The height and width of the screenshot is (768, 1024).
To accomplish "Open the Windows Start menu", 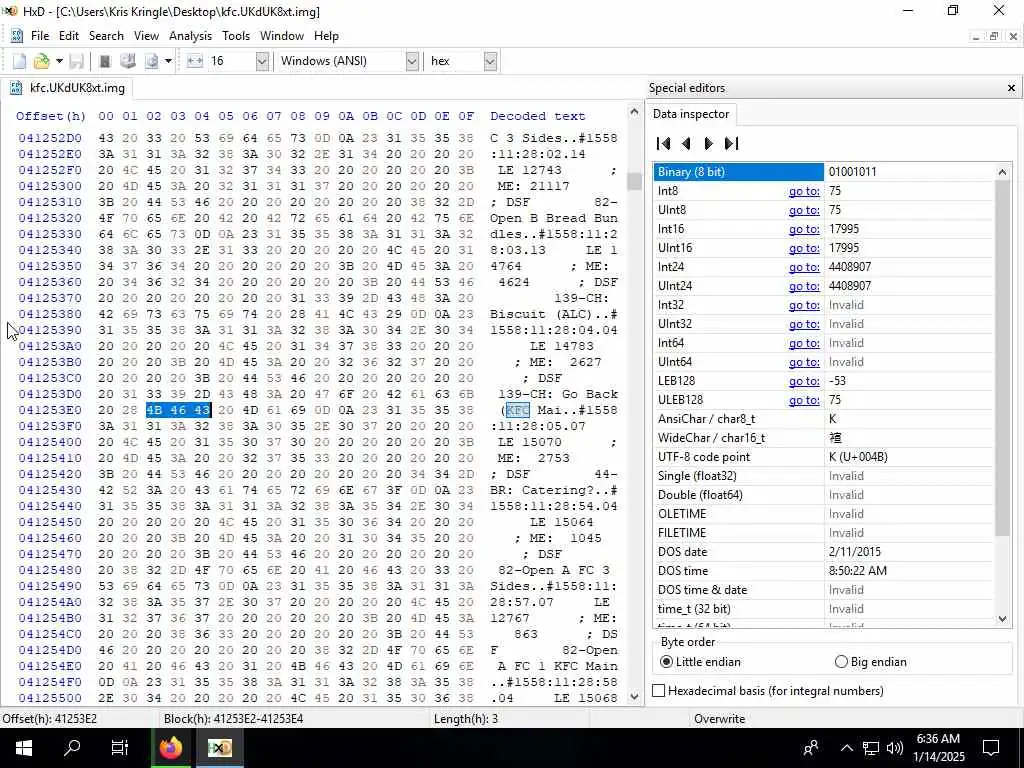I will pos(24,748).
